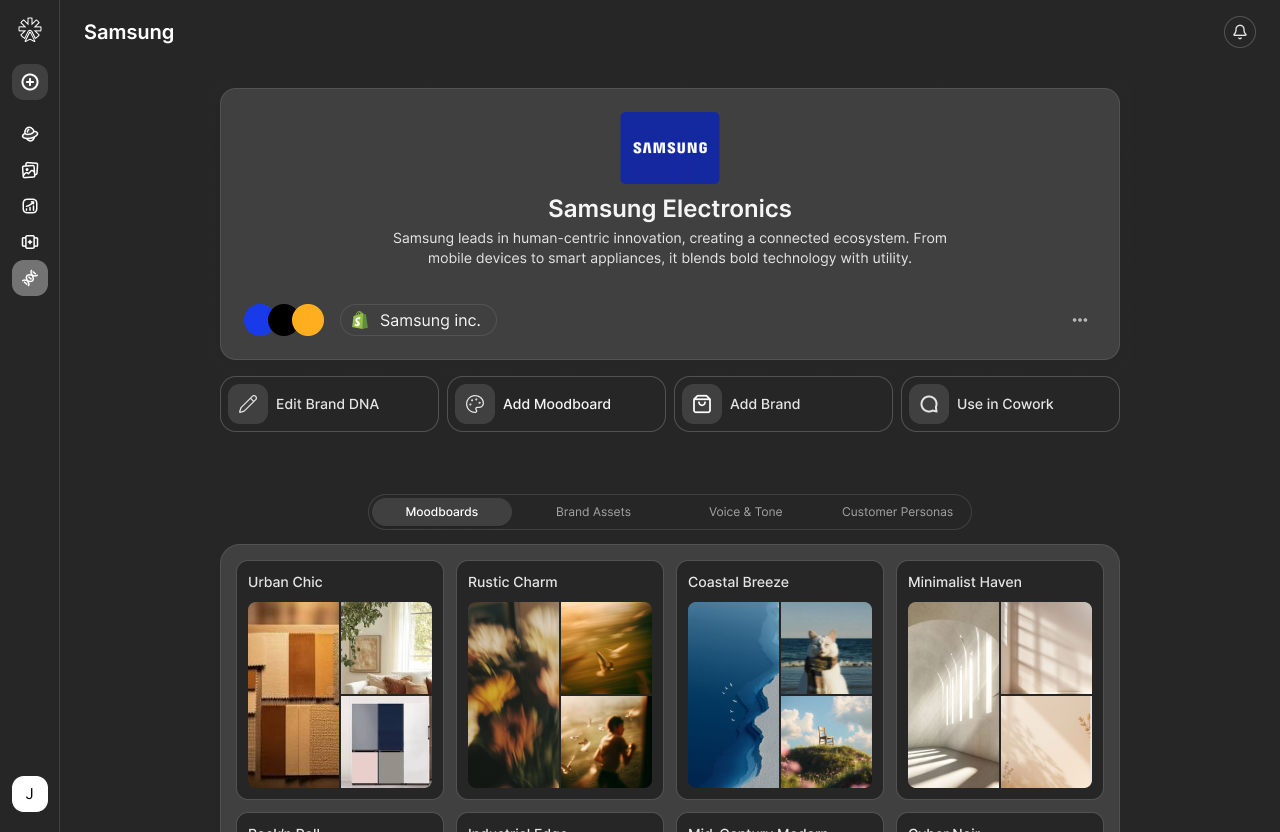Open the Rustic Charm moodboard title
Screen dimensions: 1280x832
pyautogui.click(x=513, y=582)
